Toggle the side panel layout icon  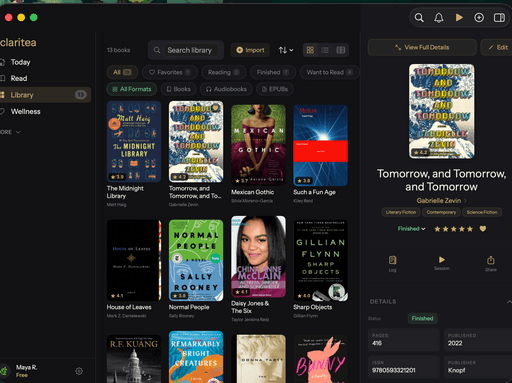tap(499, 17)
